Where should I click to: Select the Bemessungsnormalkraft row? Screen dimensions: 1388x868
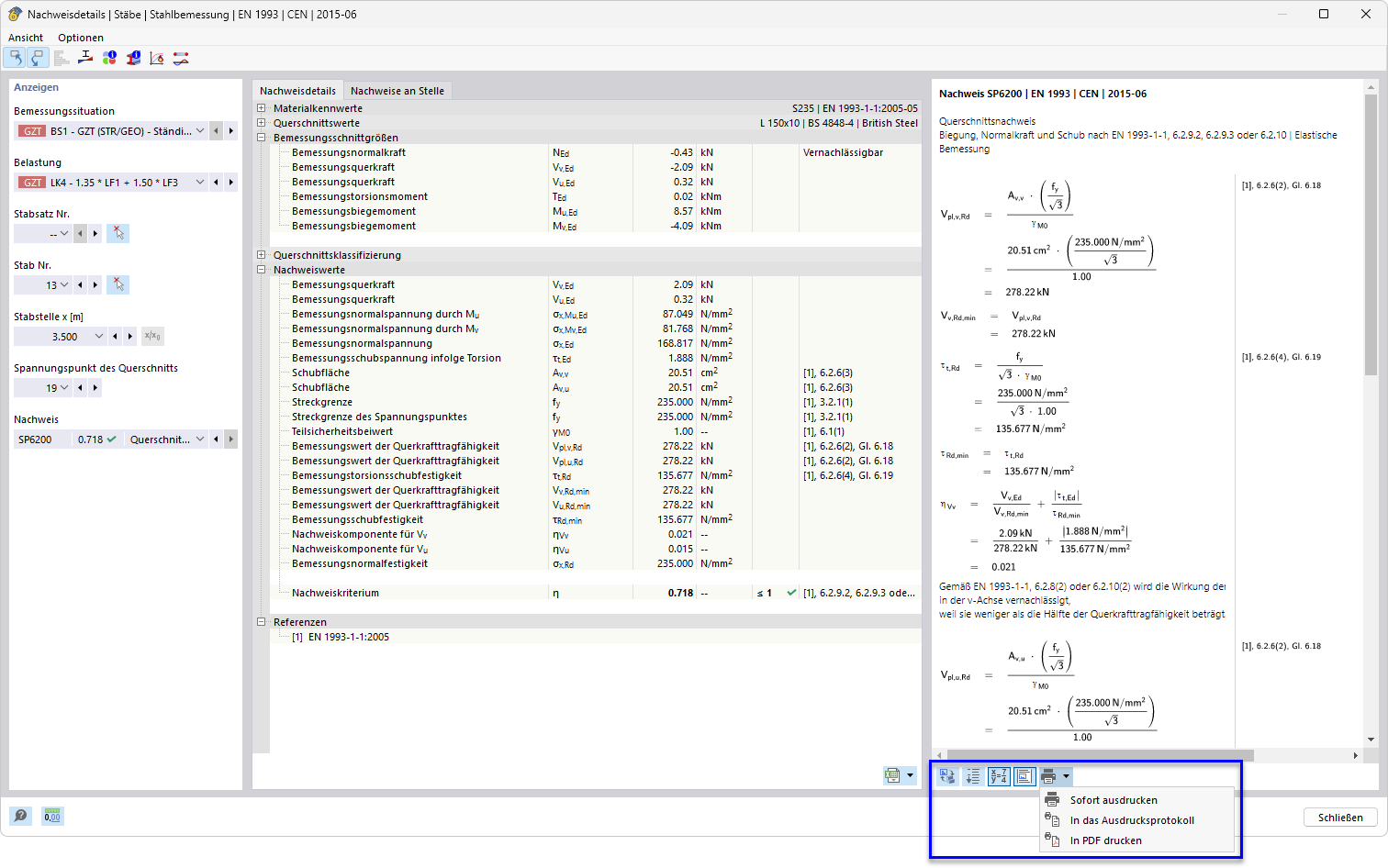595,152
